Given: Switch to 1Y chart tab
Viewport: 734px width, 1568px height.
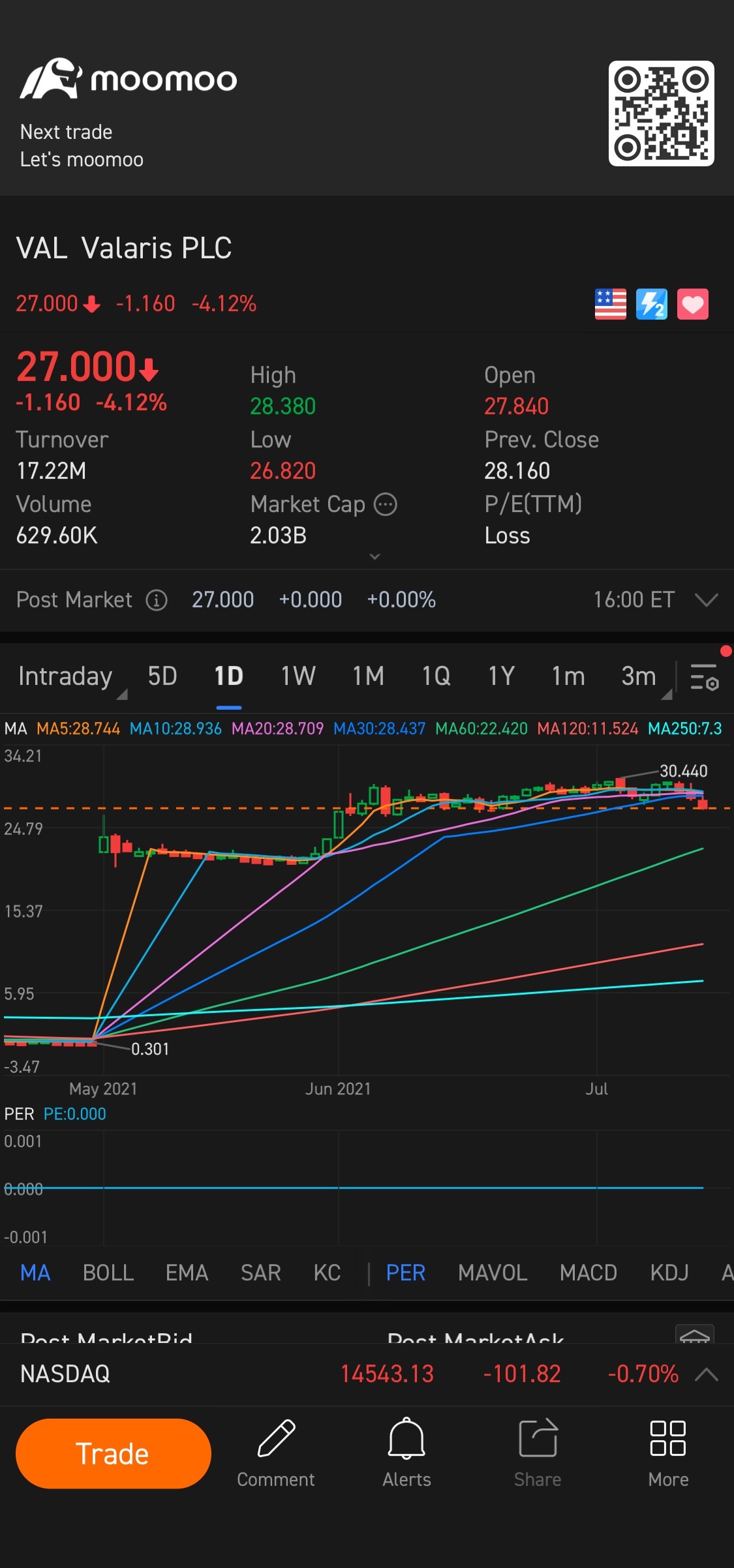Looking at the screenshot, I should click(x=501, y=676).
